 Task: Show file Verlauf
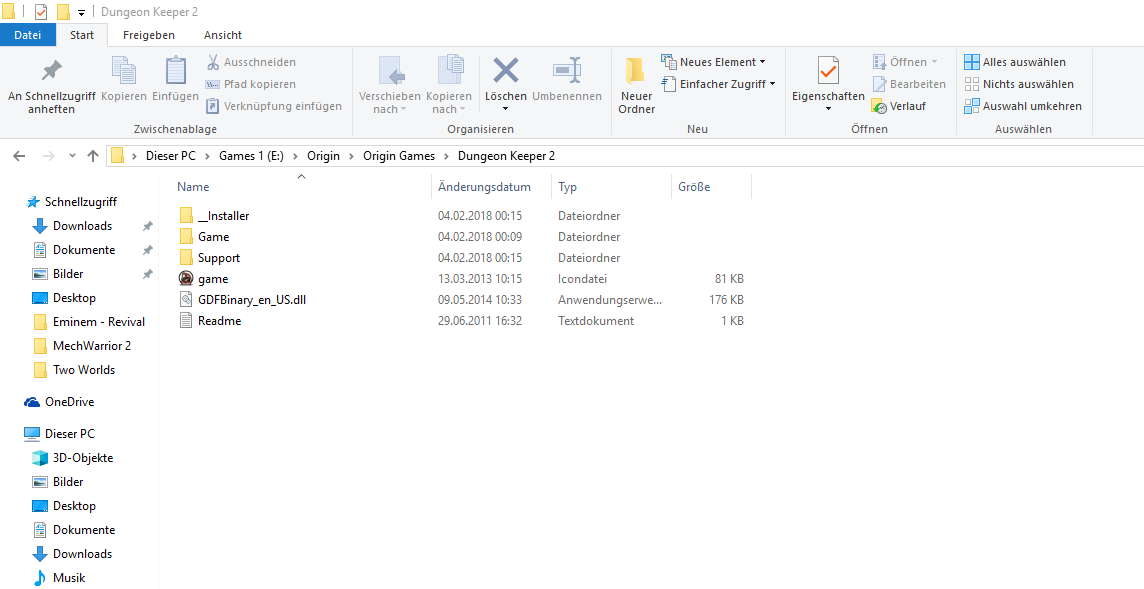pyautogui.click(x=899, y=106)
